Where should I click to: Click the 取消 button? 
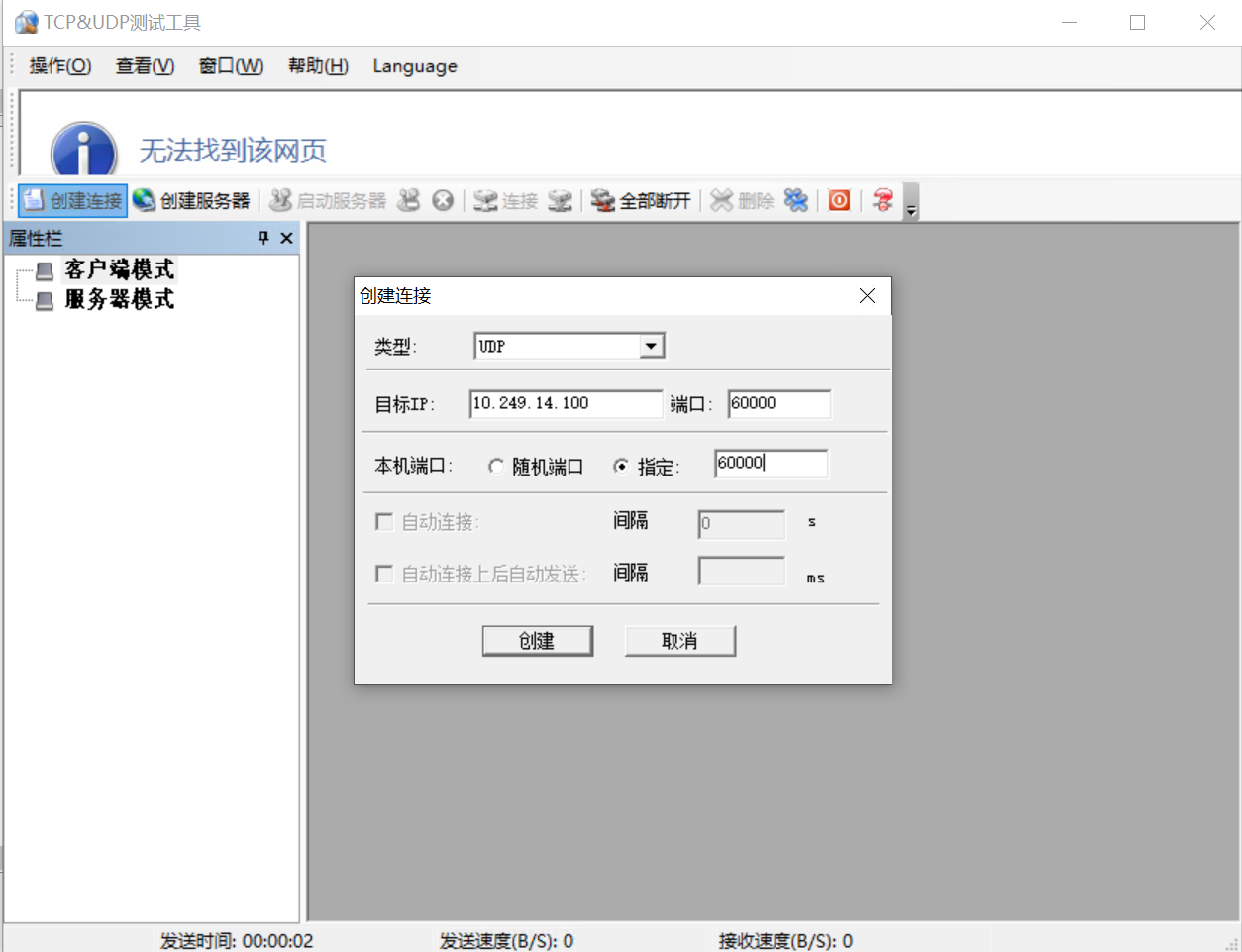click(680, 641)
